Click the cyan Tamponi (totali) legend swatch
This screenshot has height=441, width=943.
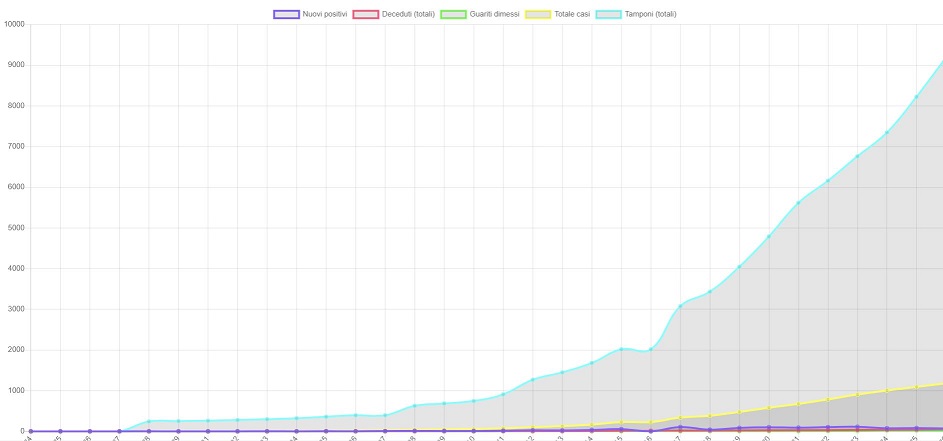point(609,15)
